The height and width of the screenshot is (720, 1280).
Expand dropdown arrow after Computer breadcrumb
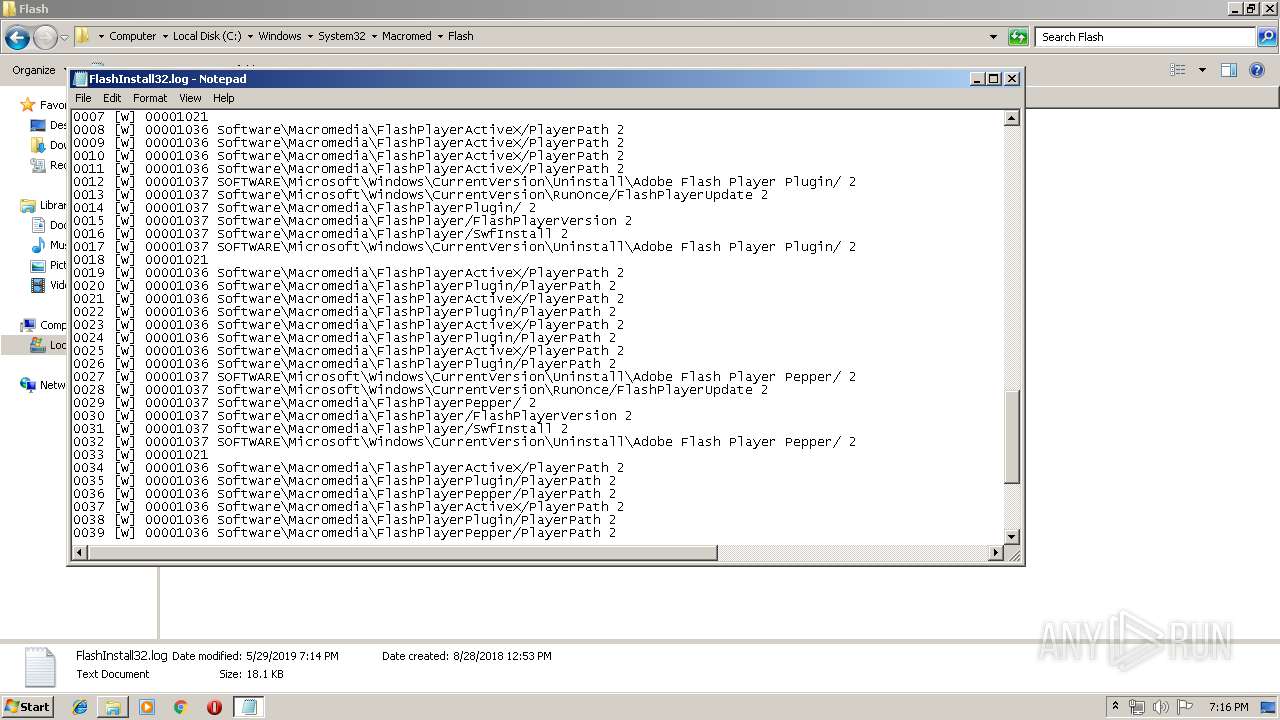coord(164,36)
